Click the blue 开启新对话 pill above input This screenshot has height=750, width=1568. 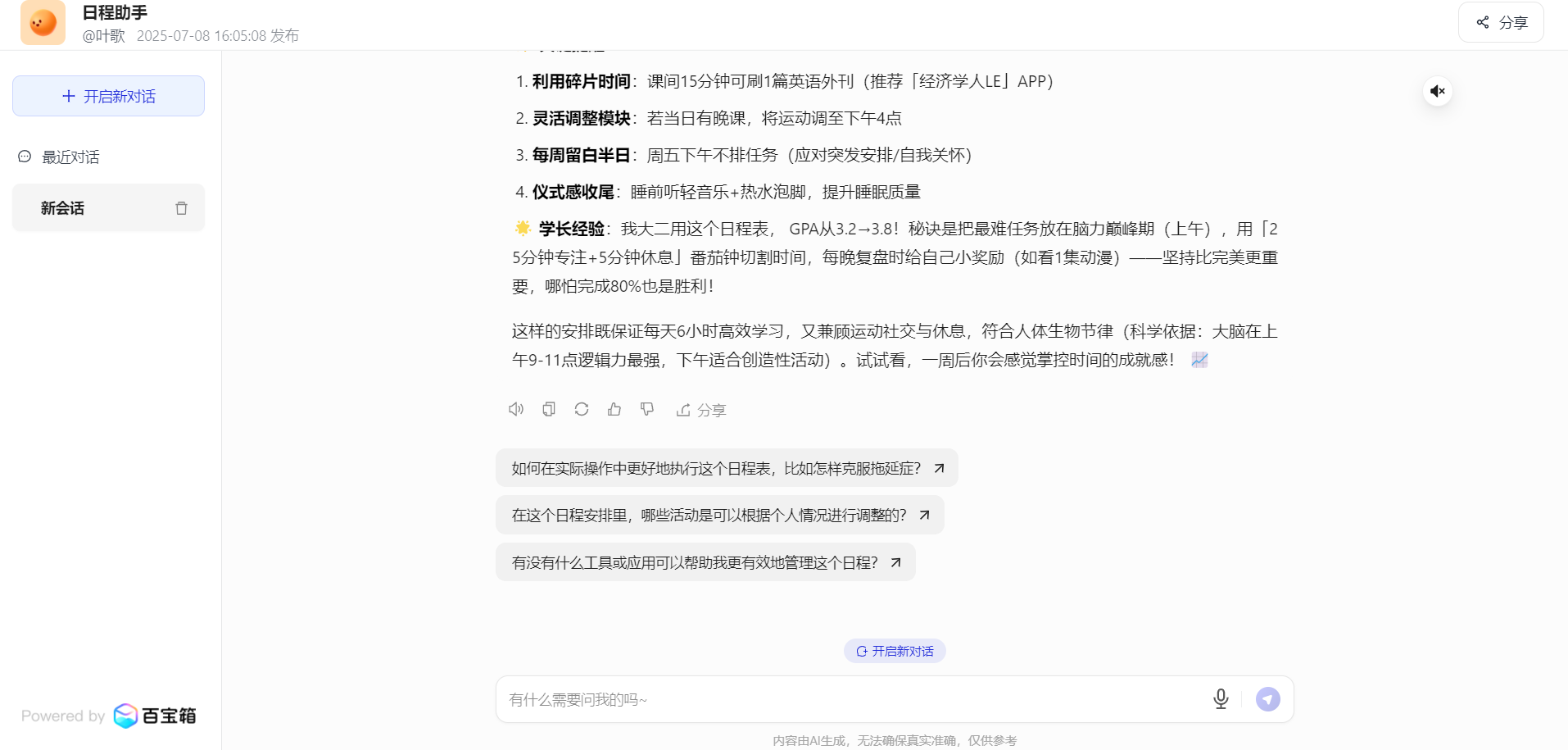point(895,651)
